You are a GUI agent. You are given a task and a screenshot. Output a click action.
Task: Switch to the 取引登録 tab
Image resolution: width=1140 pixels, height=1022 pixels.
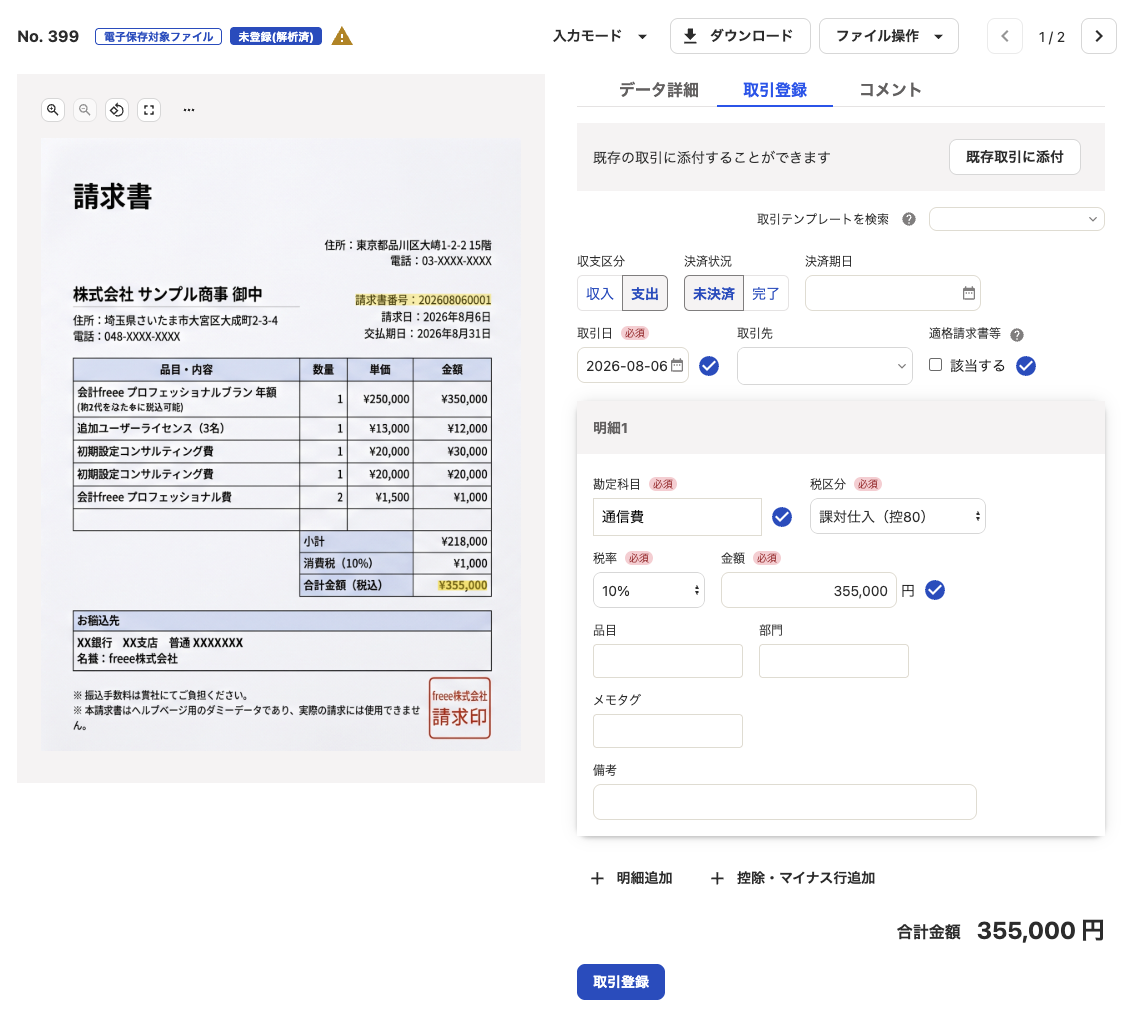[775, 90]
